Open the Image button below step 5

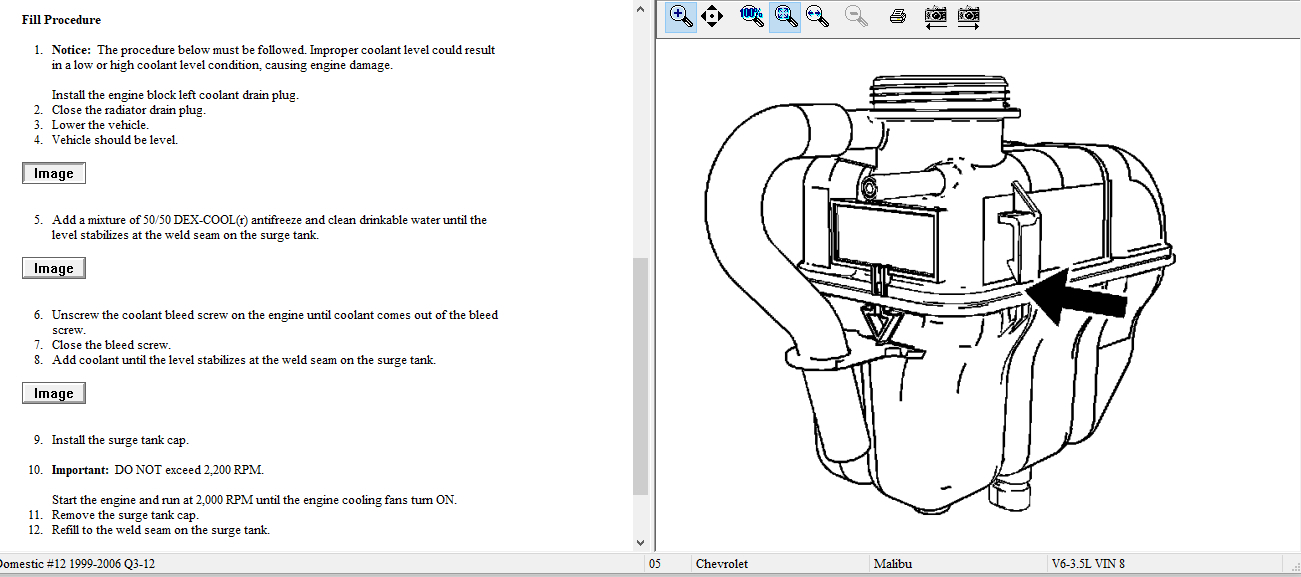pos(54,268)
